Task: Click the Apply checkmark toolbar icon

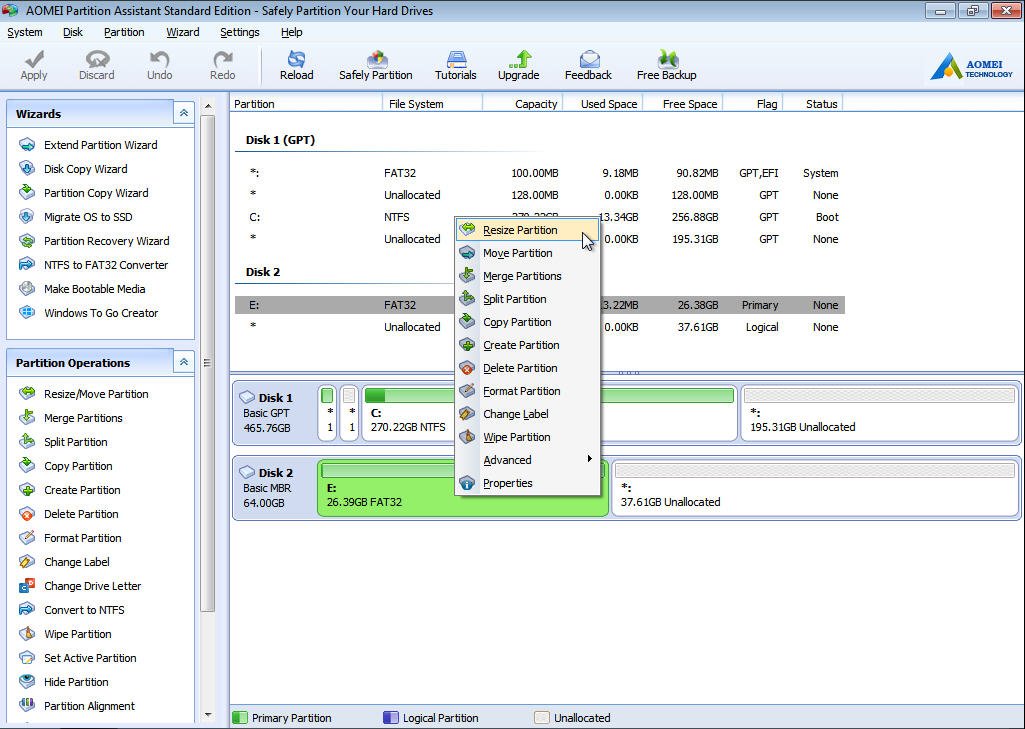Action: tap(34, 65)
